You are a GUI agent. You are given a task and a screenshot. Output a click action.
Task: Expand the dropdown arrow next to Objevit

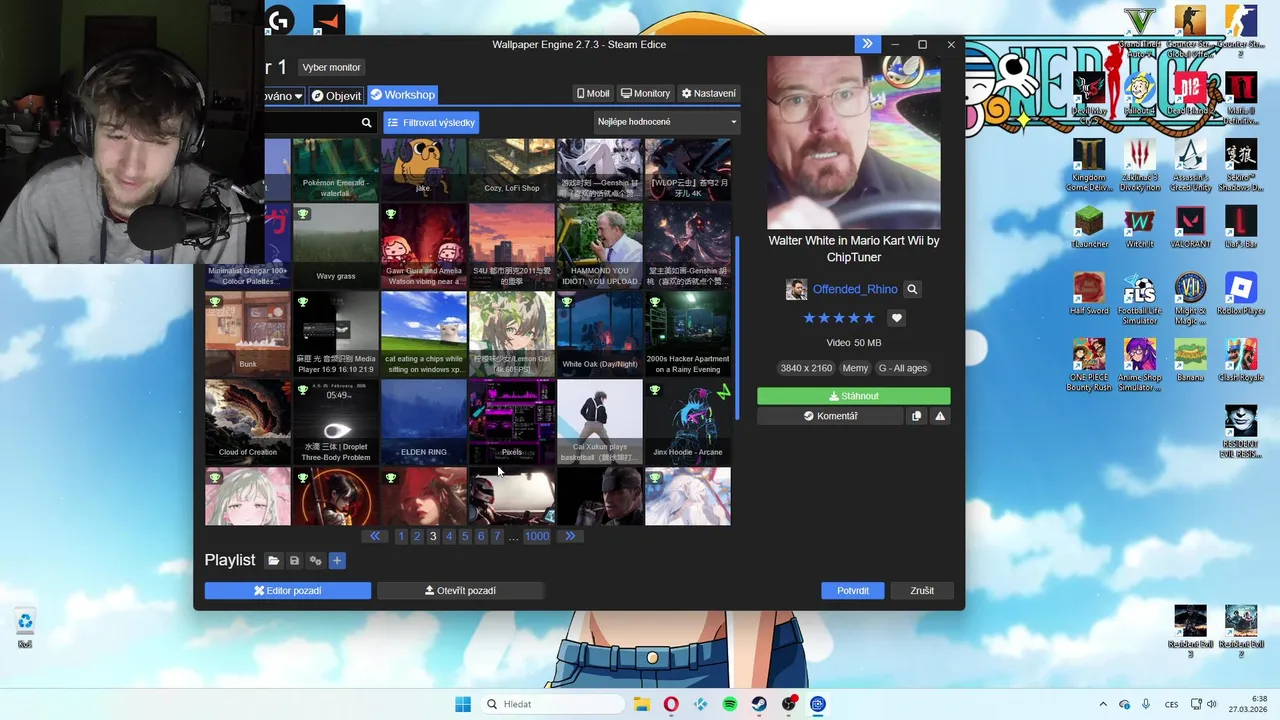pyautogui.click(x=298, y=96)
